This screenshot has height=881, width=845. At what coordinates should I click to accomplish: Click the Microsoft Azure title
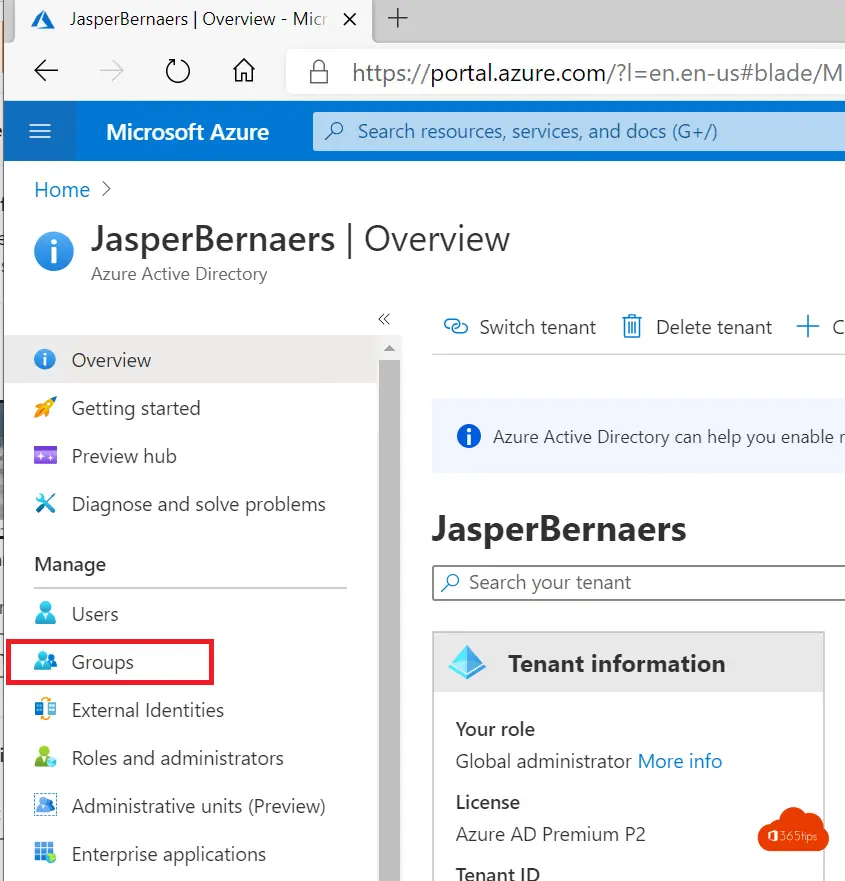tap(188, 132)
